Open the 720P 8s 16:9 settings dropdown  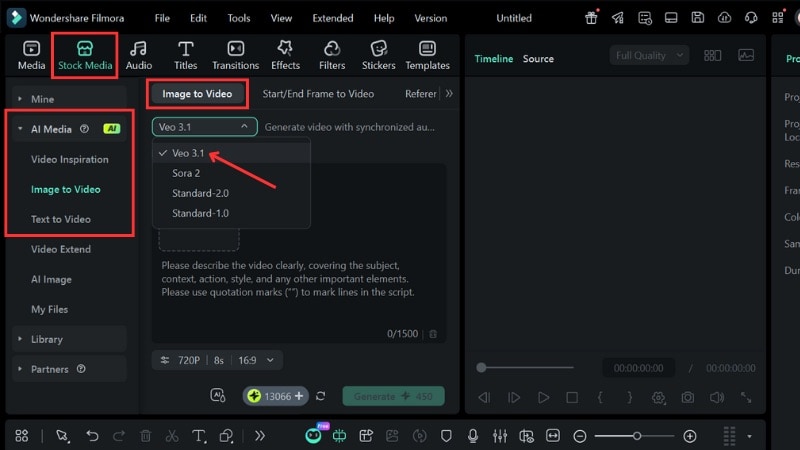[x=217, y=360]
